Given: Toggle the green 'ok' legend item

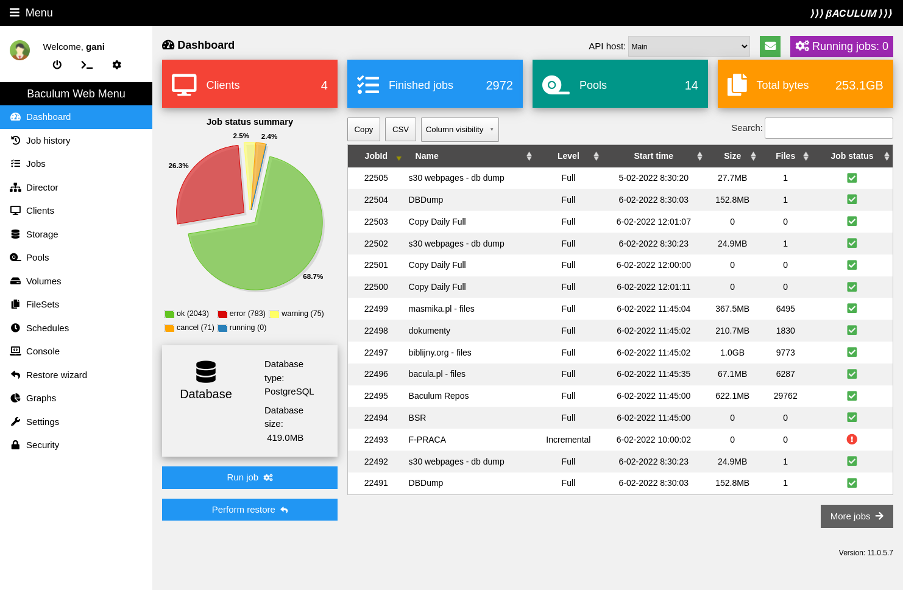Looking at the screenshot, I should [187, 314].
